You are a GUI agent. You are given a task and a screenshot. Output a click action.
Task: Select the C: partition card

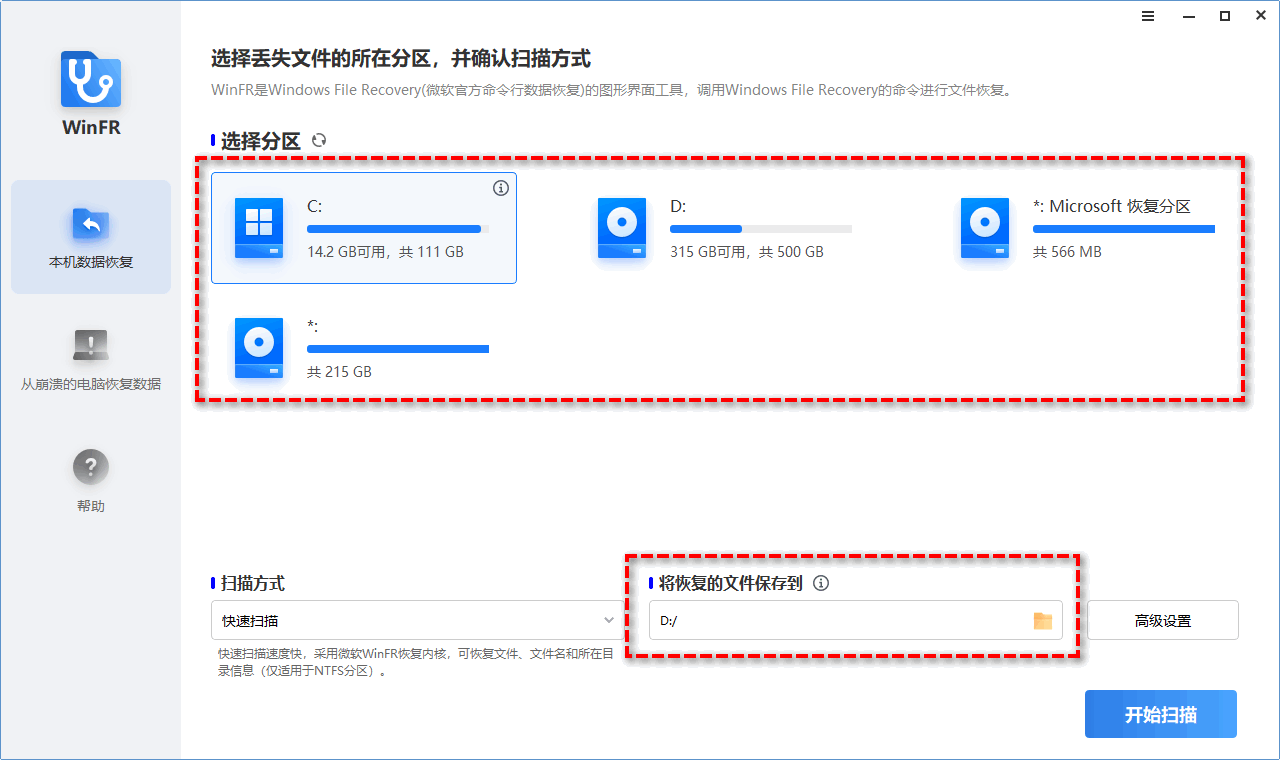click(364, 228)
